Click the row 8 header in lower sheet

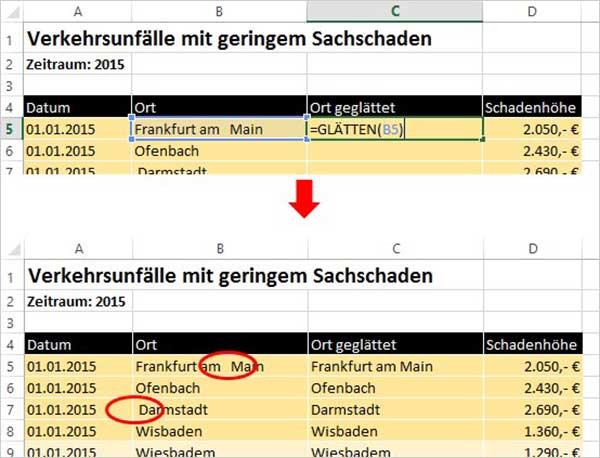[x=12, y=431]
